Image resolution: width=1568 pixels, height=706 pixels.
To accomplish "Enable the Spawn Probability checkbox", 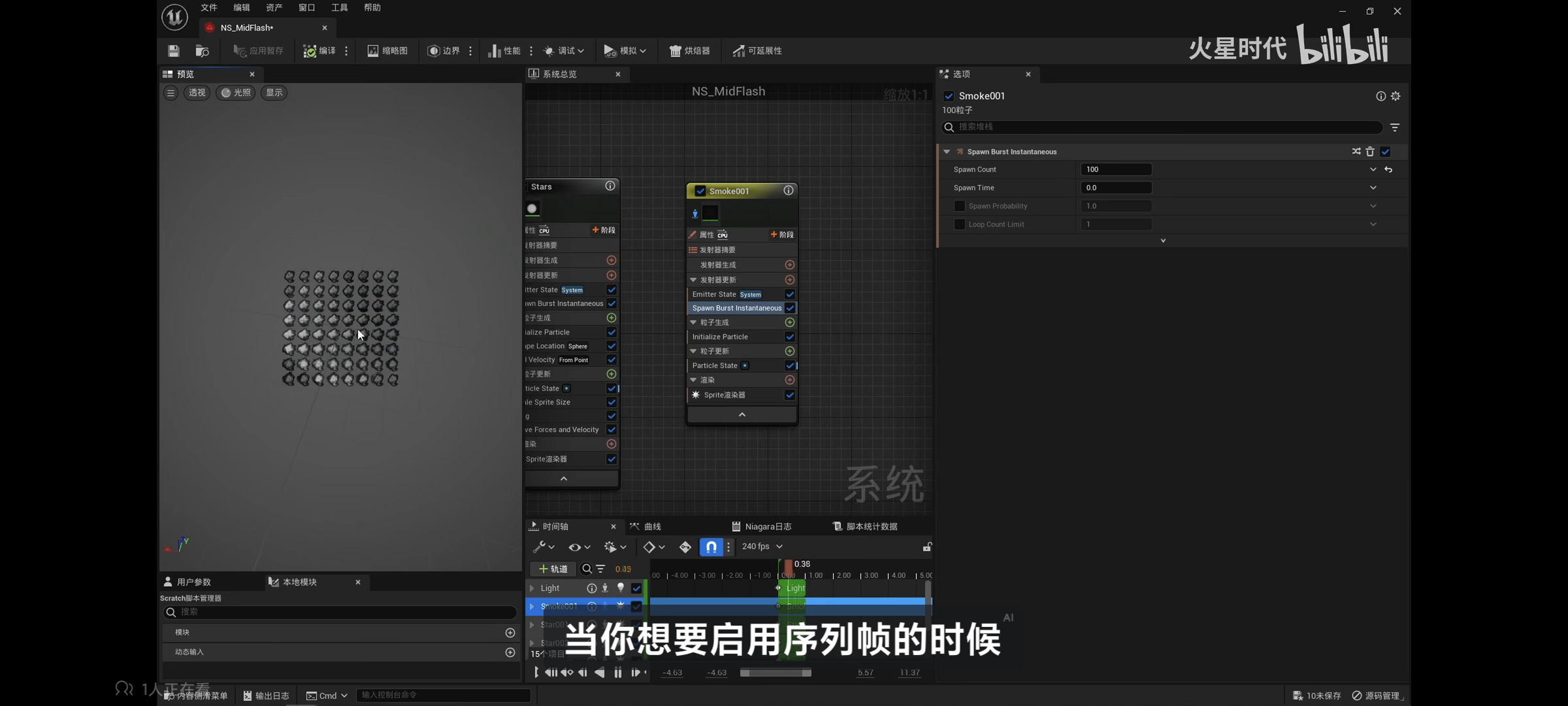I will (x=959, y=207).
